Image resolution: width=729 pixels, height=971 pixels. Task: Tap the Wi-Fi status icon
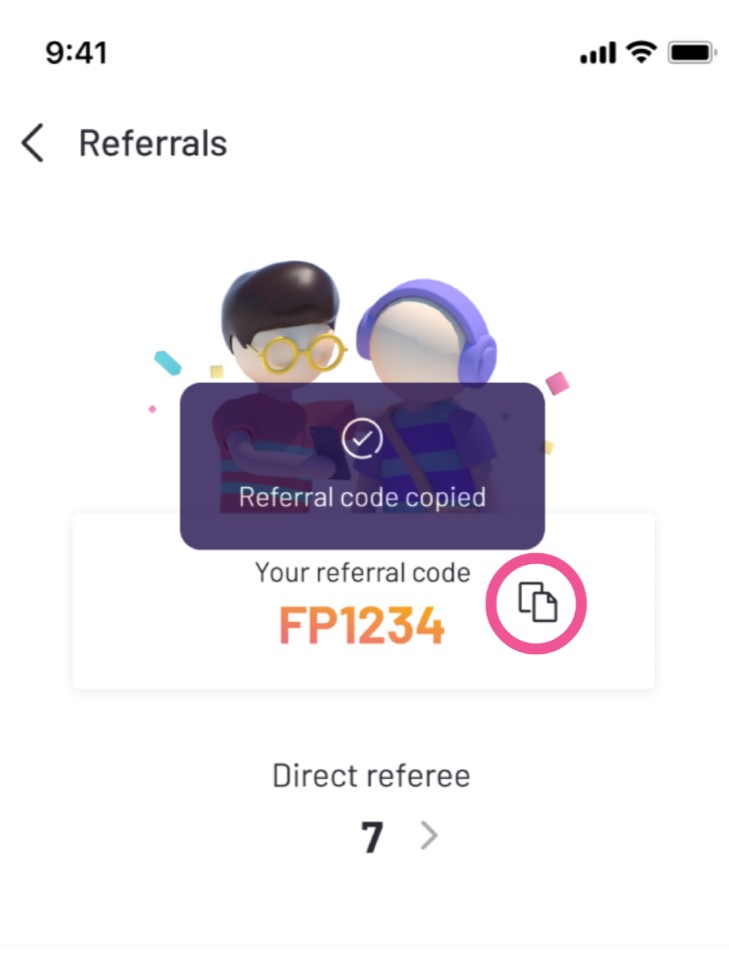(x=641, y=52)
